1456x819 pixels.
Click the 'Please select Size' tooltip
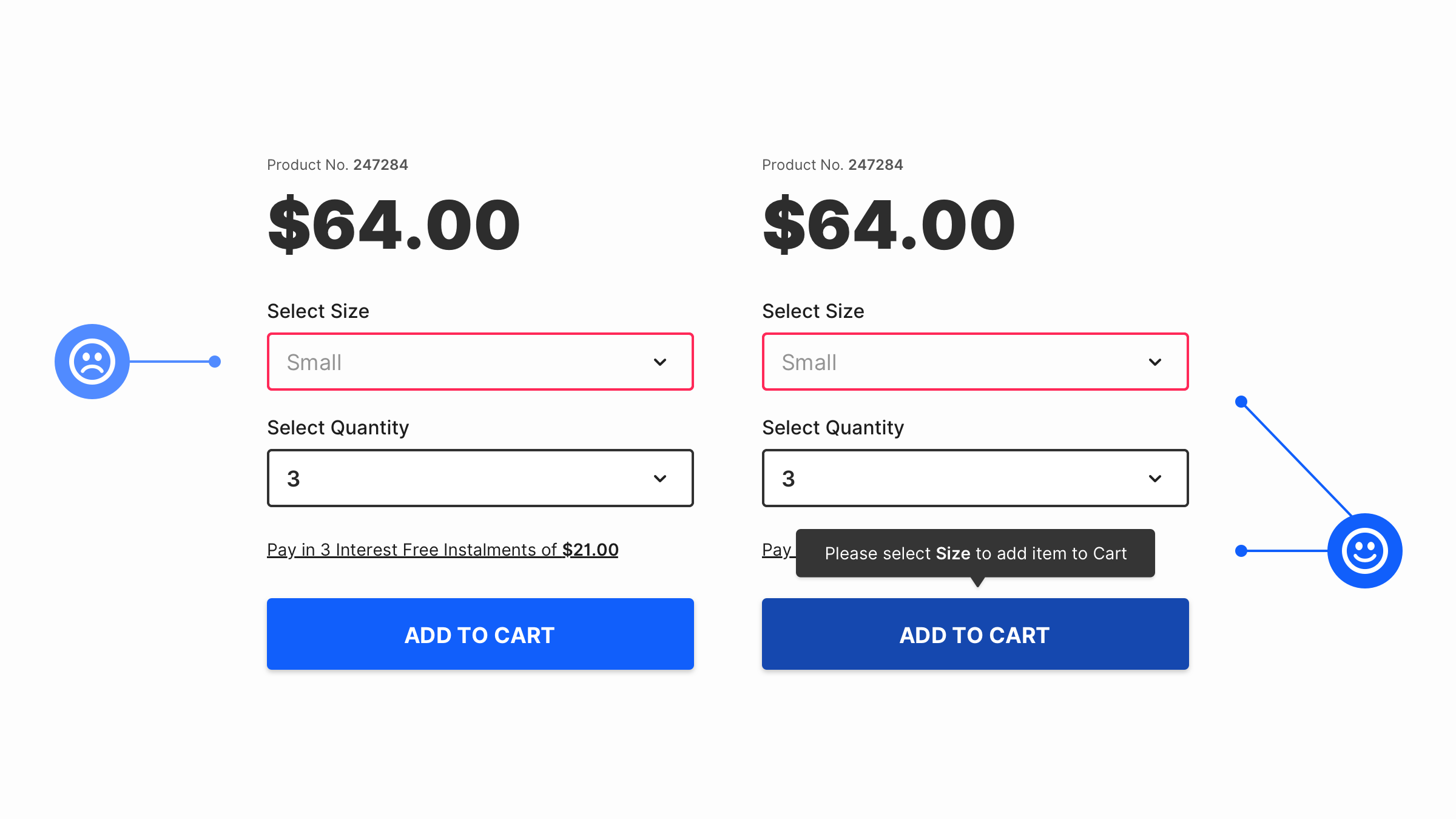[975, 553]
